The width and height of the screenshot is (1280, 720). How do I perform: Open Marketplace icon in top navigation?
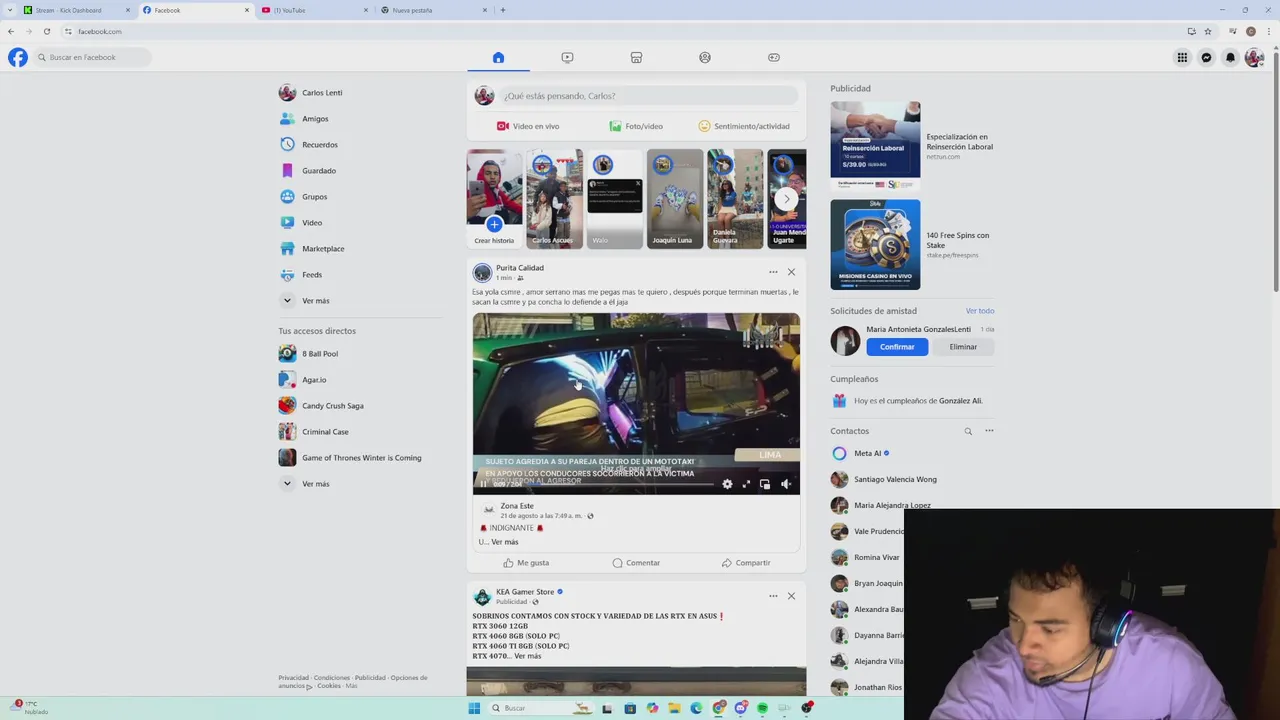click(636, 57)
